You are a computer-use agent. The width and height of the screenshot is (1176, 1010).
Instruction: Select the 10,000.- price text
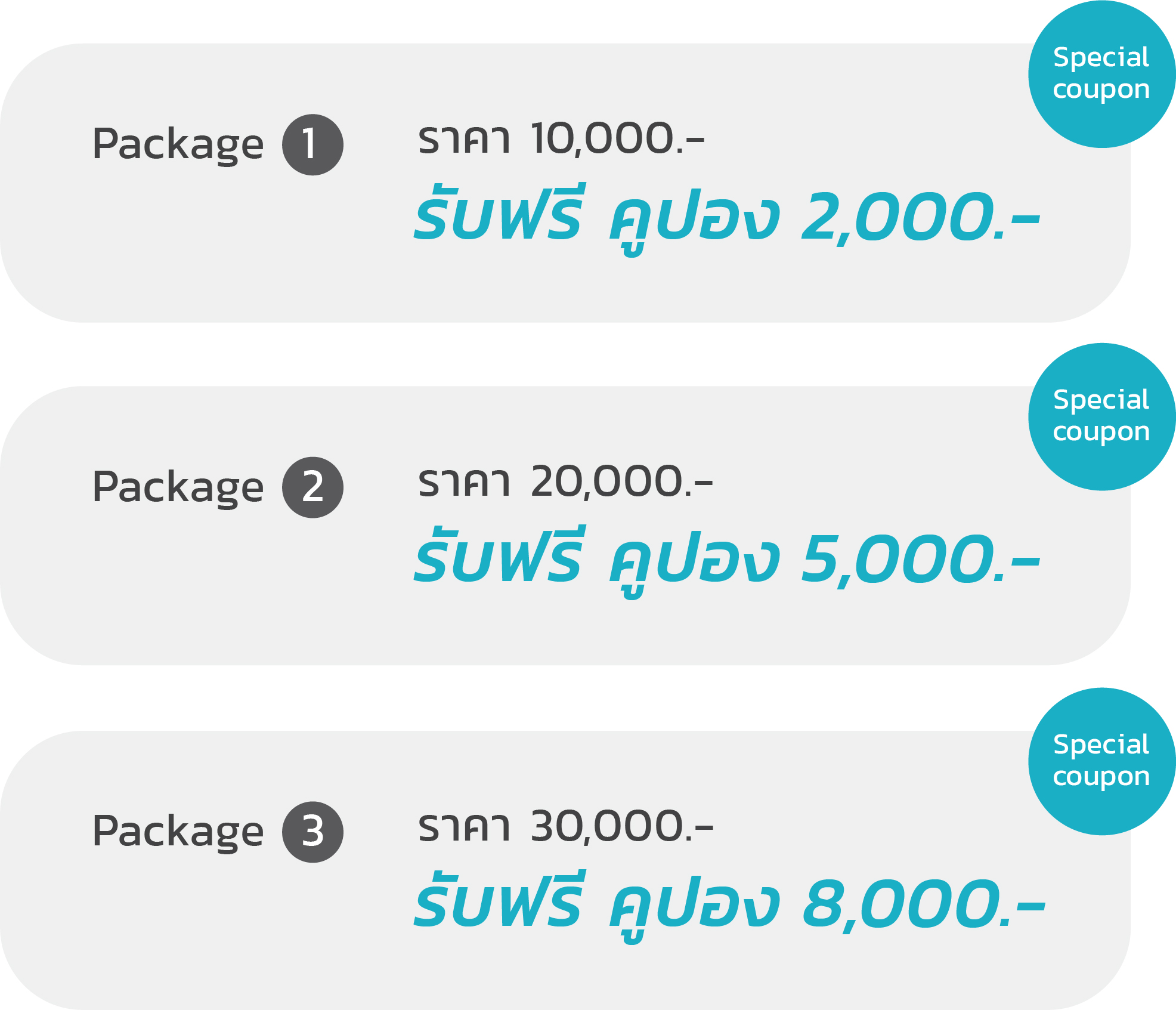(618, 140)
